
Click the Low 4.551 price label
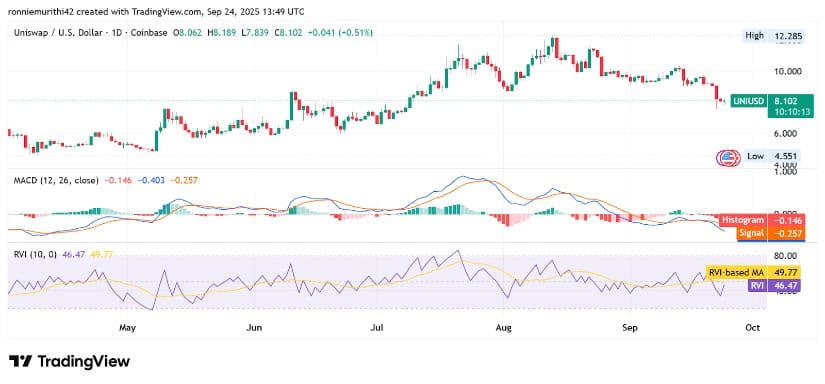point(773,156)
